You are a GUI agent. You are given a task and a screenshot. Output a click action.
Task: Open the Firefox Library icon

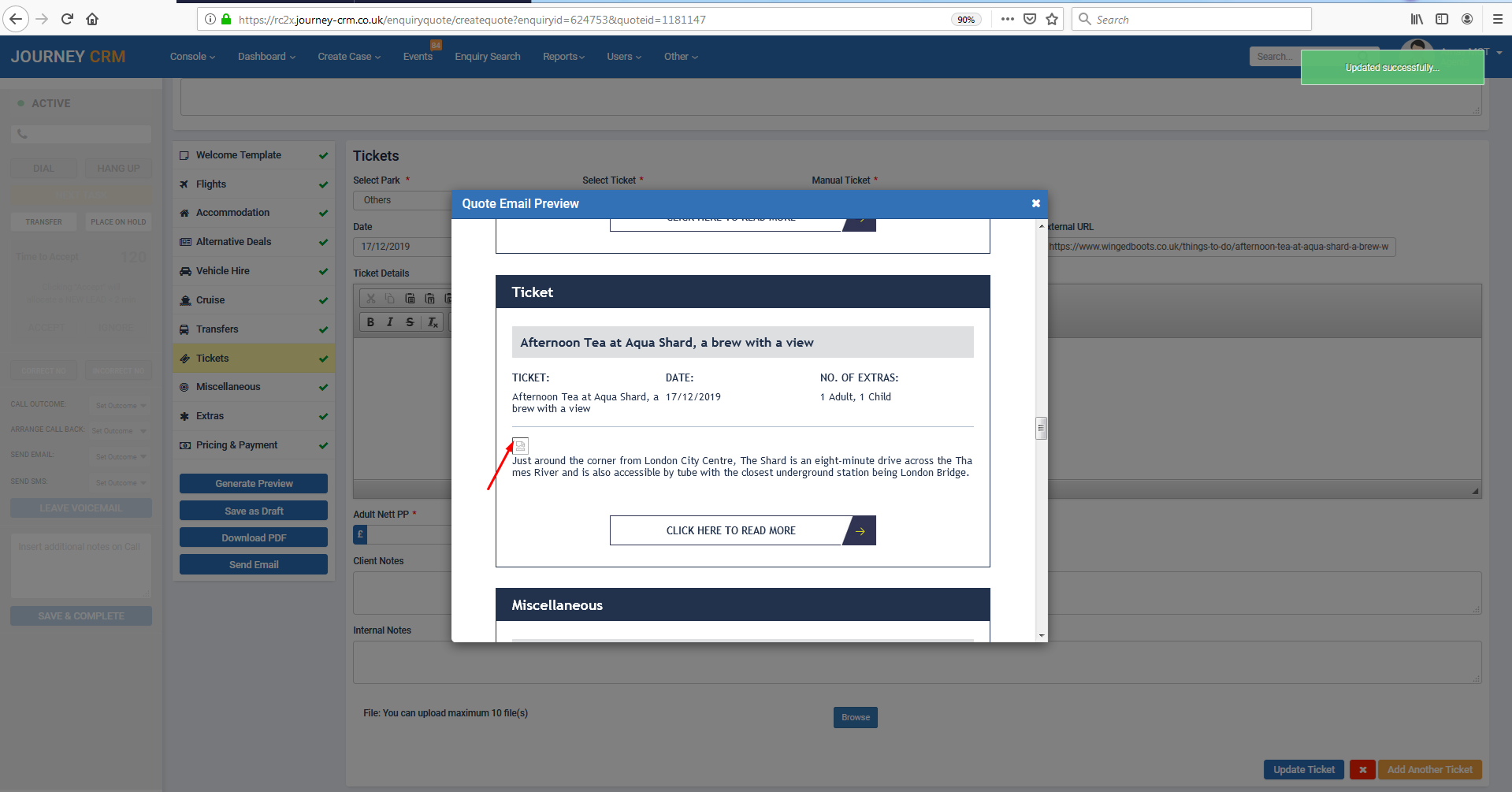pos(1417,19)
